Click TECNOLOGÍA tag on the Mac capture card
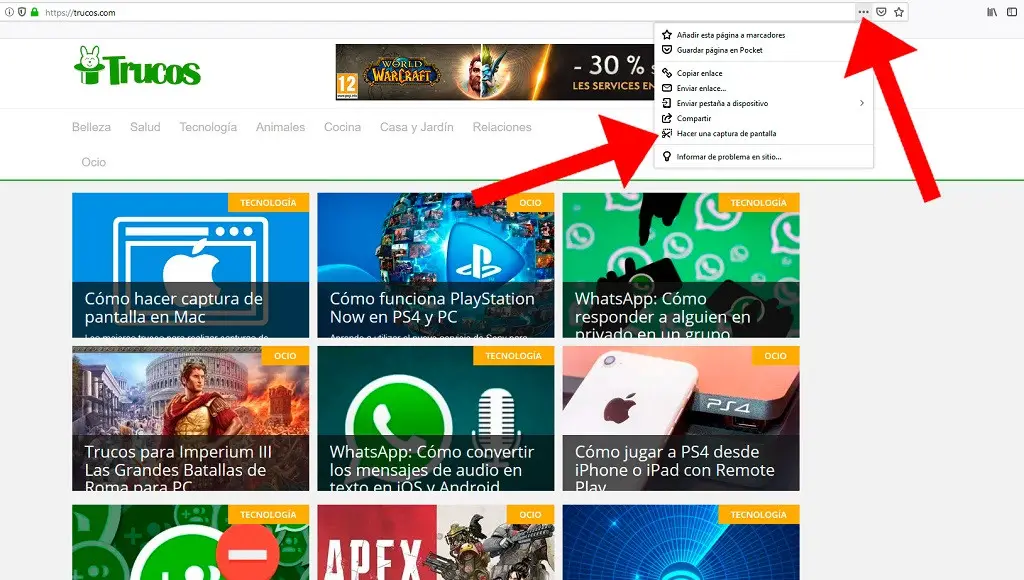 [268, 202]
